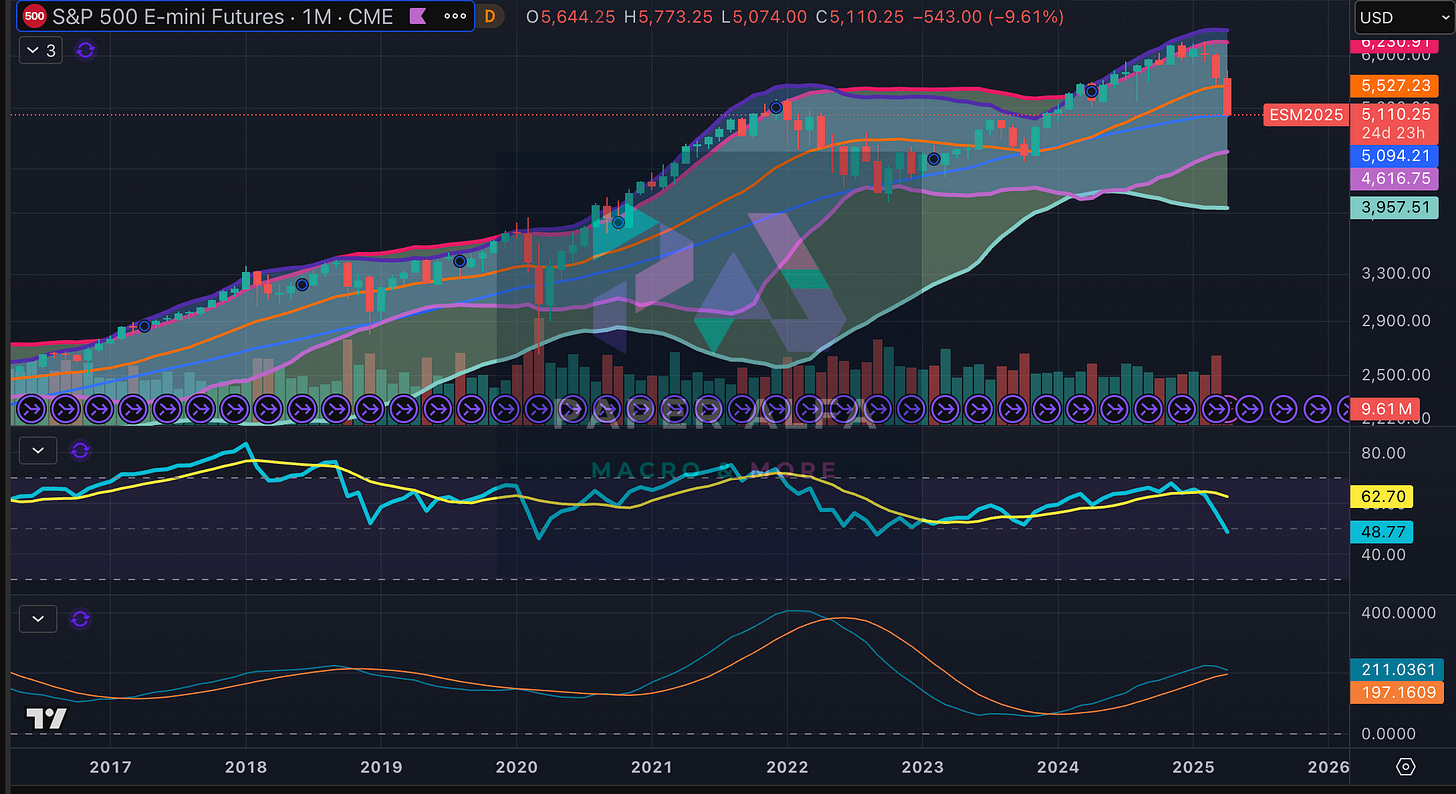Viewport: 1456px width, 794px height.
Task: Click the 2018 label on time axis
Action: click(x=246, y=767)
